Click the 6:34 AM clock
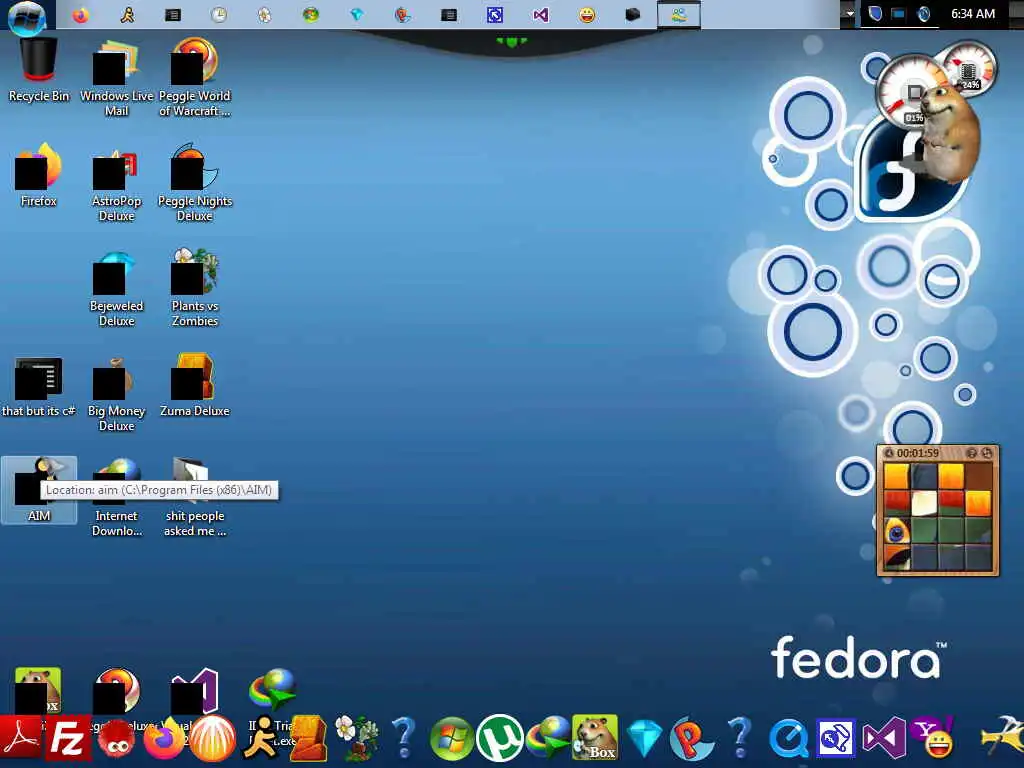The height and width of the screenshot is (768, 1024). pos(972,14)
